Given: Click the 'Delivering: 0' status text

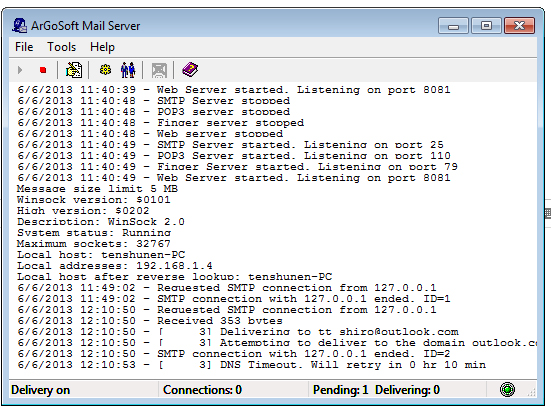Looking at the screenshot, I should pos(407,390).
